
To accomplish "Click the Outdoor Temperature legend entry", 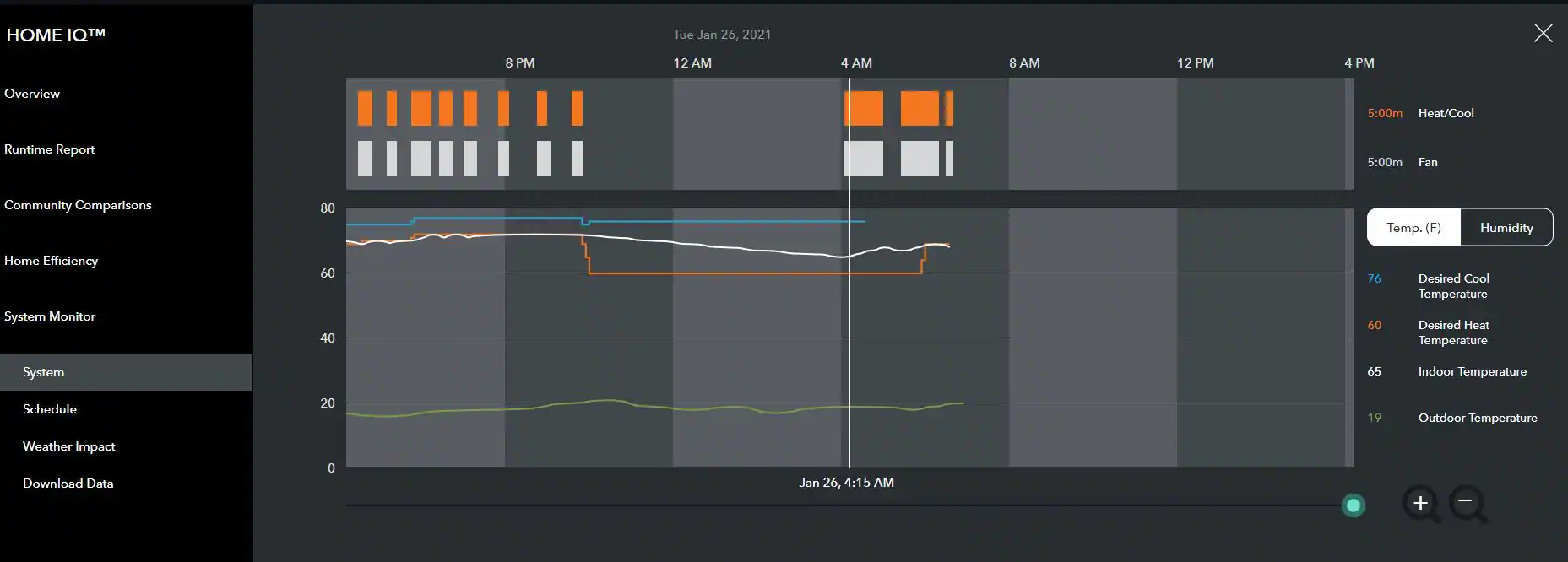I will [x=1477, y=418].
